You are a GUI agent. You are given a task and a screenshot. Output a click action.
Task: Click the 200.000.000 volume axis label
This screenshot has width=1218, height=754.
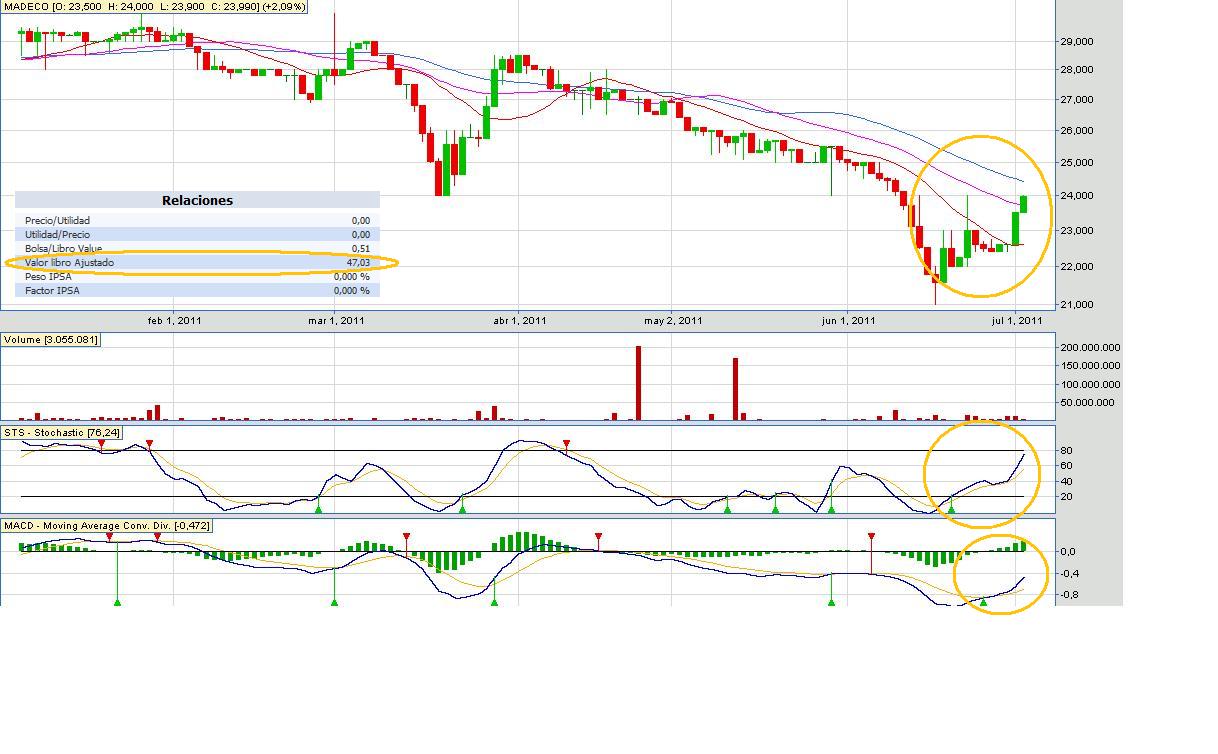point(1090,348)
